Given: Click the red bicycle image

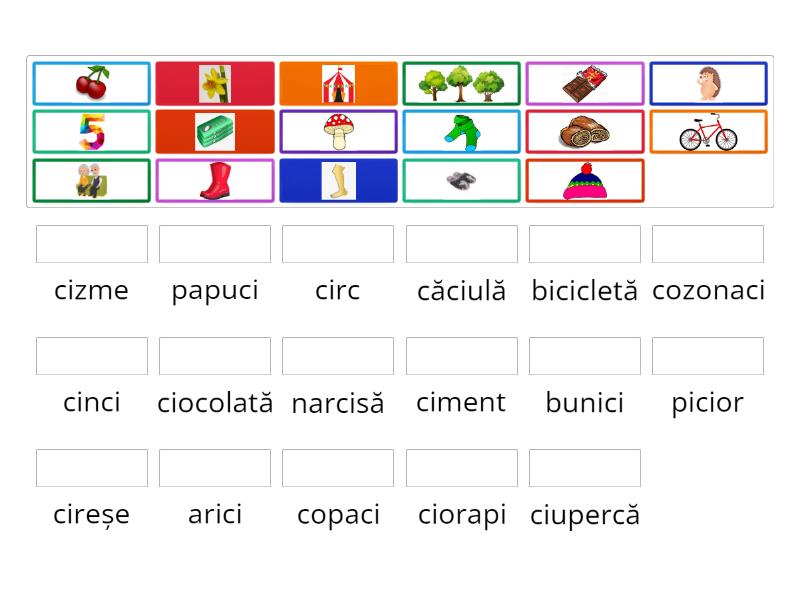Looking at the screenshot, I should pyautogui.click(x=707, y=131).
